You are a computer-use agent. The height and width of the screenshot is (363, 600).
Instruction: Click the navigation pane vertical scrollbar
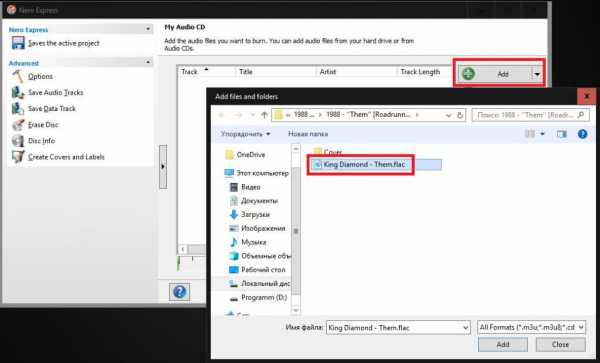[295, 231]
